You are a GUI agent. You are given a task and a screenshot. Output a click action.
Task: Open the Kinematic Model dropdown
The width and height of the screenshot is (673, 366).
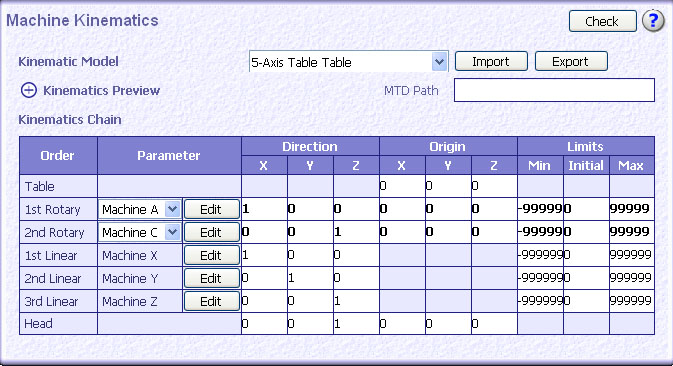point(439,62)
